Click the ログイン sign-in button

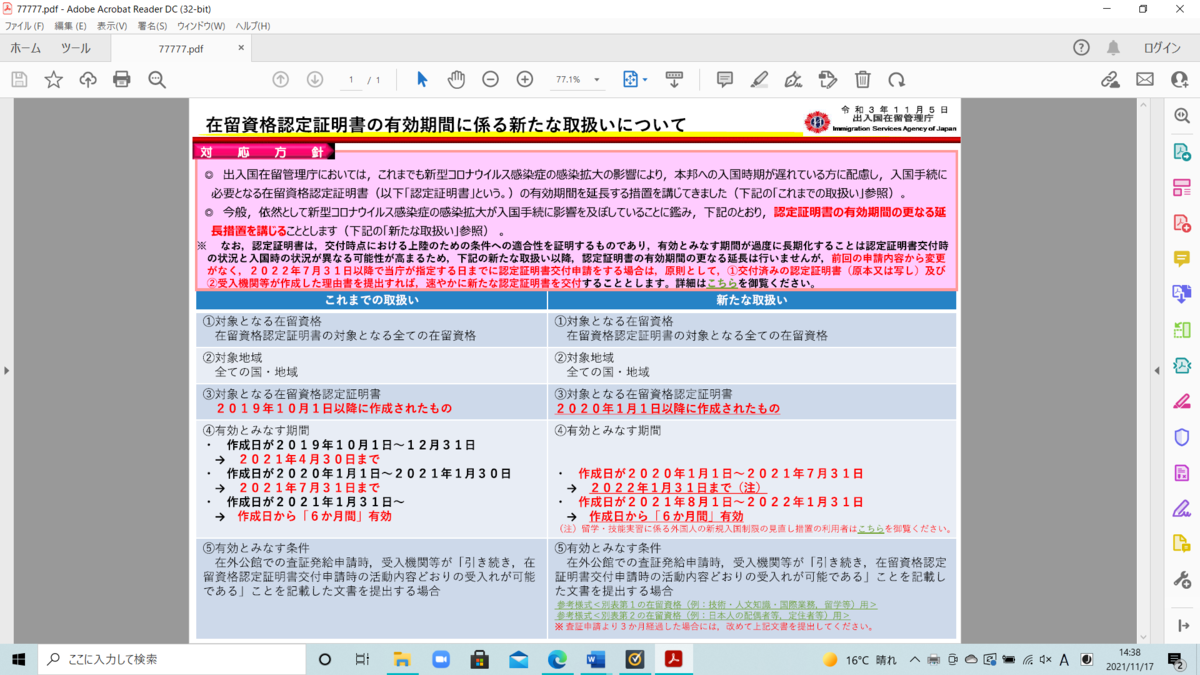tap(1162, 48)
